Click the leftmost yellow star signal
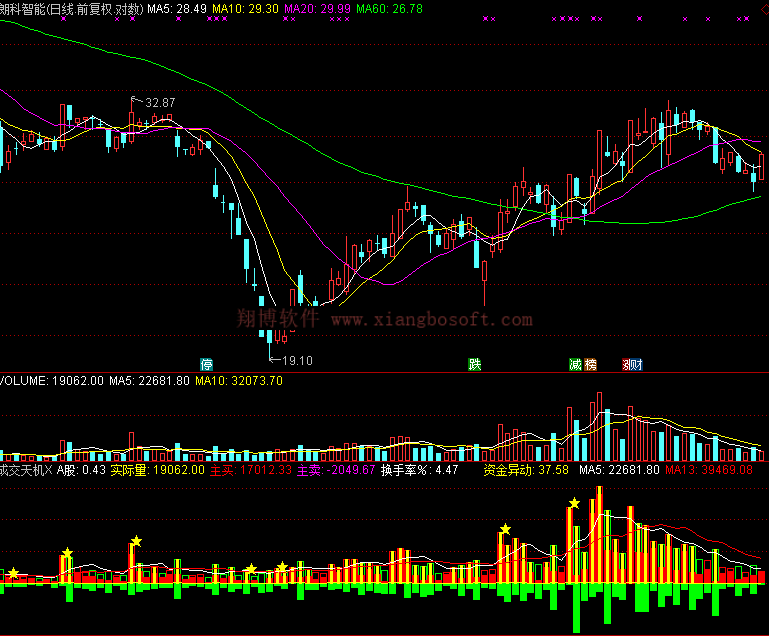The image size is (769, 636). tap(14, 573)
